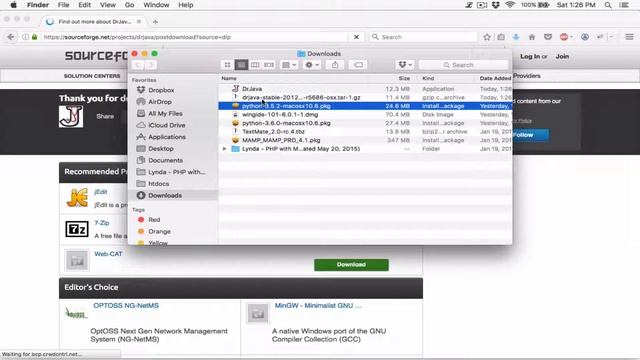
Task: Sort Finder list by Kind column
Action: [428, 78]
